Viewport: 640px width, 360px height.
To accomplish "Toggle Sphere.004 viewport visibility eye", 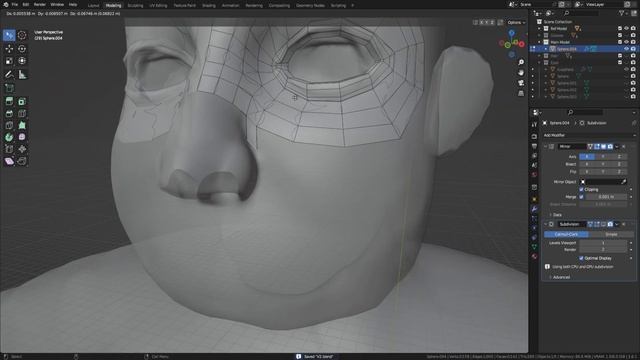I will click(626, 49).
